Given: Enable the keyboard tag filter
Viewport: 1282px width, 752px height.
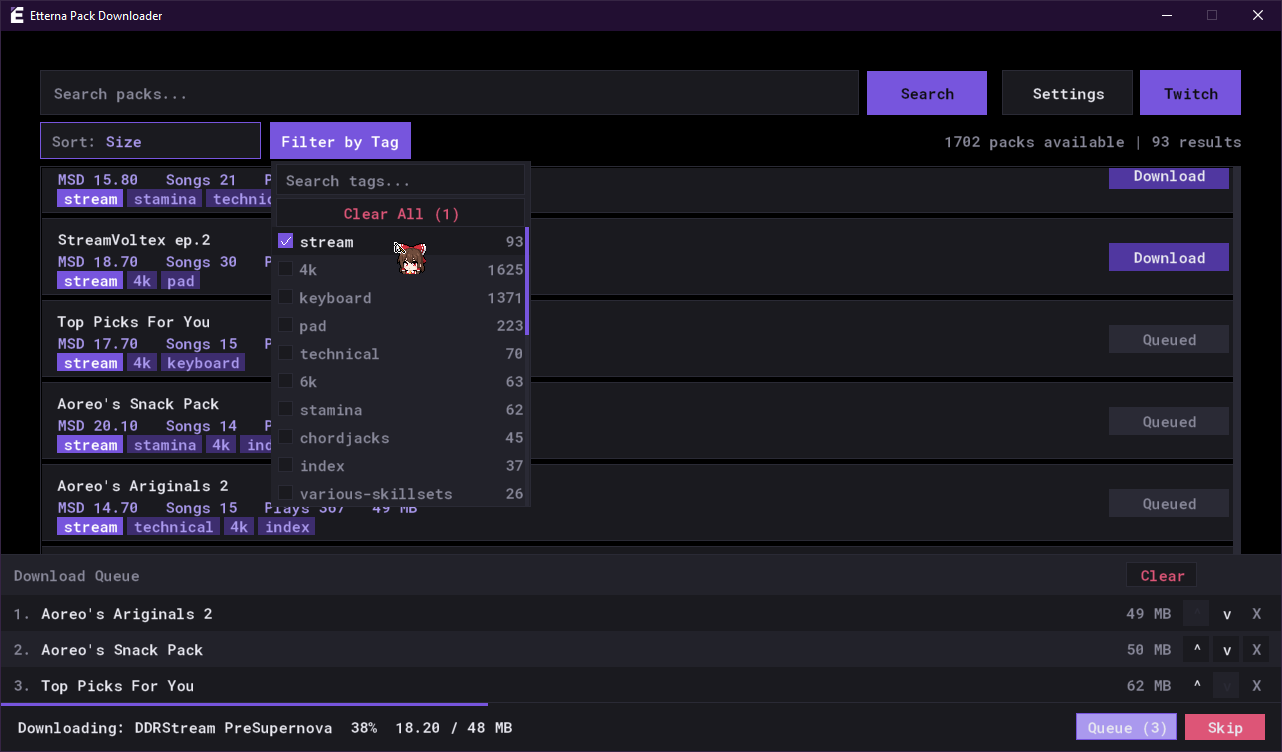Looking at the screenshot, I should (x=285, y=298).
